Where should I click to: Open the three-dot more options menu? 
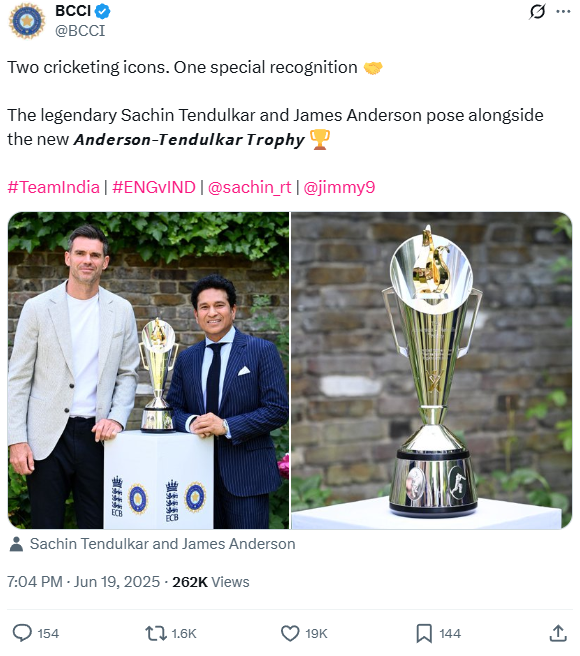tap(563, 11)
